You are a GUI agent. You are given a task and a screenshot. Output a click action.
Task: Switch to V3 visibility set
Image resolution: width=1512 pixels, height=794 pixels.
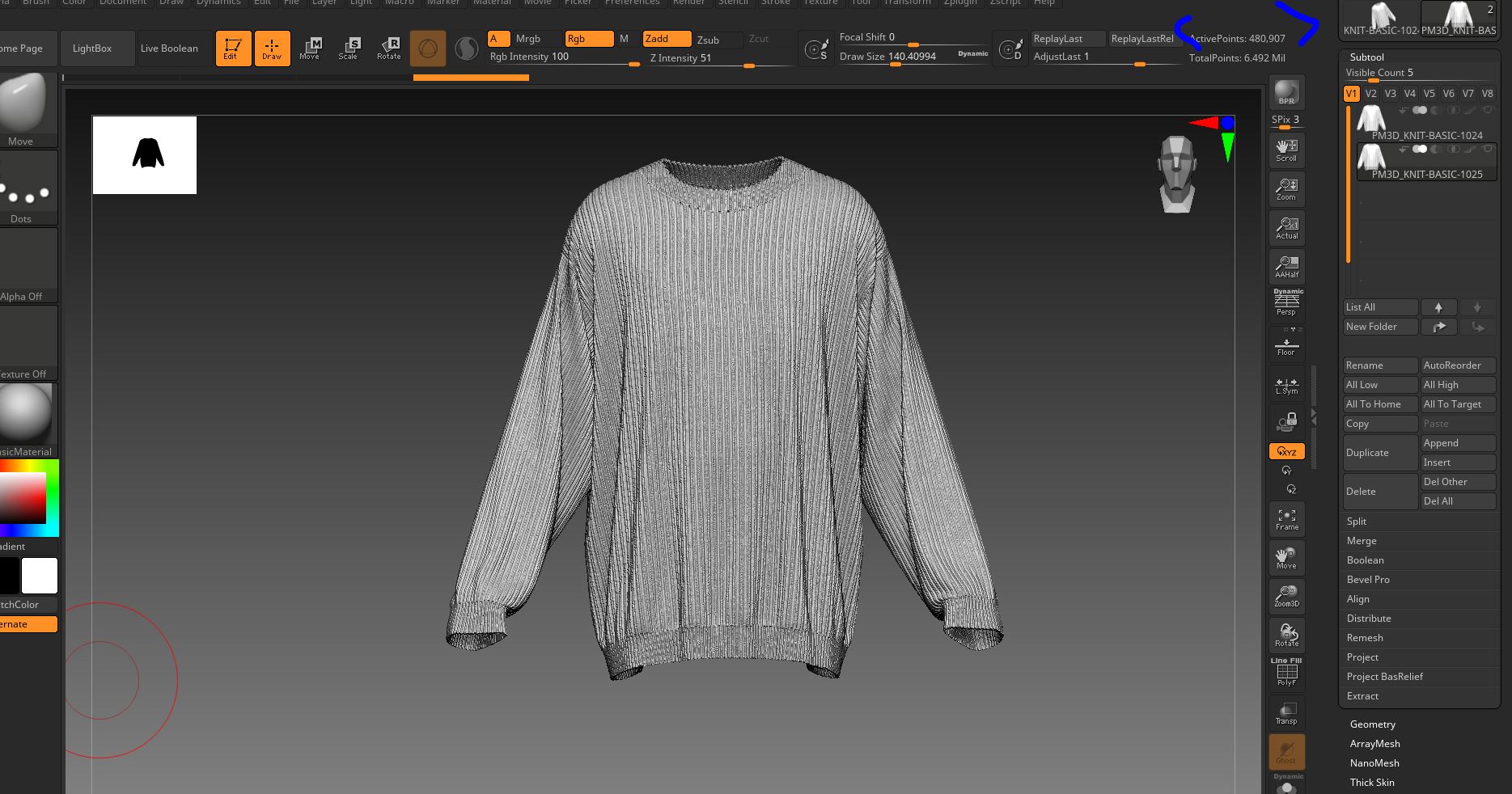[1391, 94]
